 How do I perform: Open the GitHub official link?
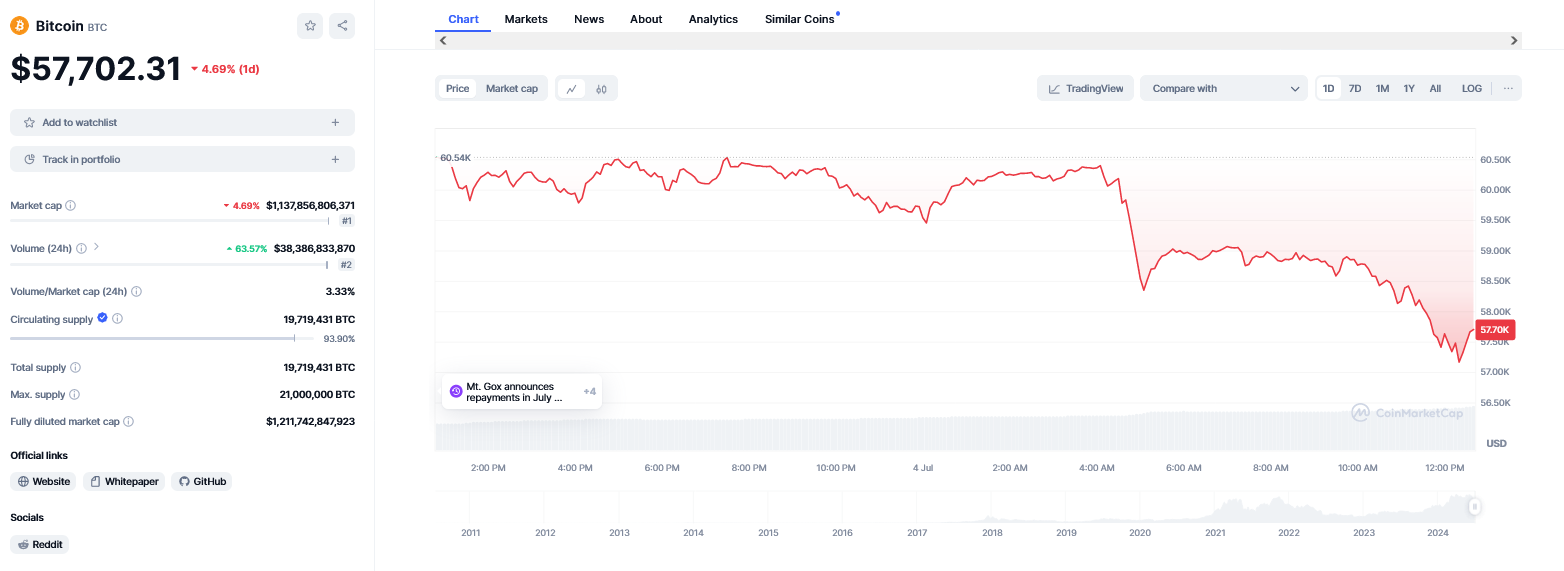click(203, 482)
